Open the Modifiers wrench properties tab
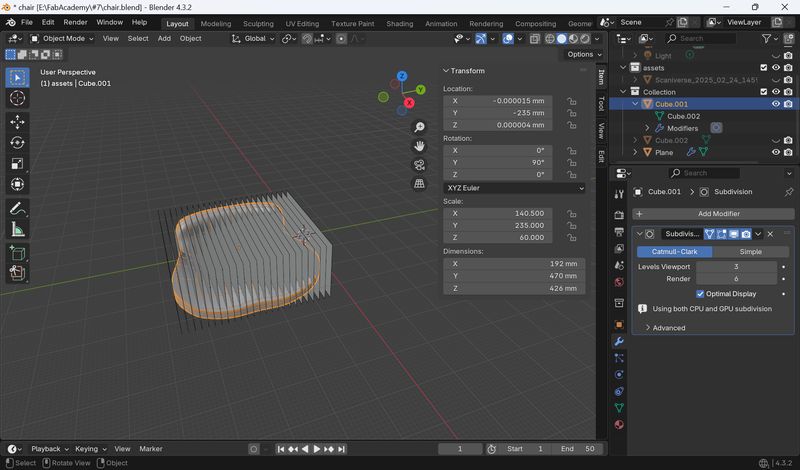This screenshot has height=470, width=800. [619, 341]
